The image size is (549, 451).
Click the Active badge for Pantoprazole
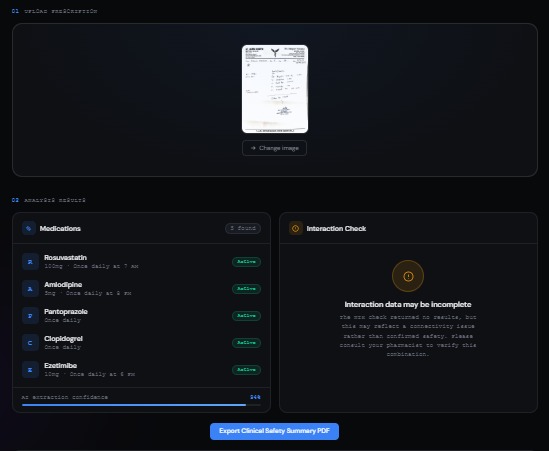click(x=246, y=316)
